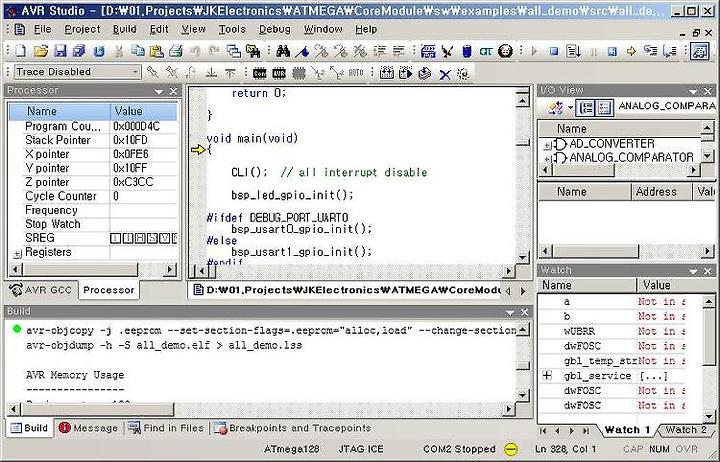Click the Stop Debugging square icon

coord(554,51)
